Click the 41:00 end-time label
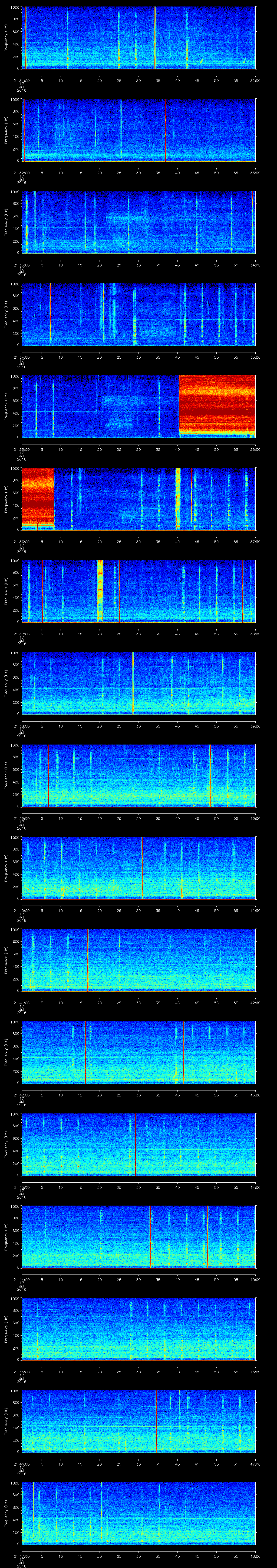This screenshot has width=277, height=1568. (255, 910)
